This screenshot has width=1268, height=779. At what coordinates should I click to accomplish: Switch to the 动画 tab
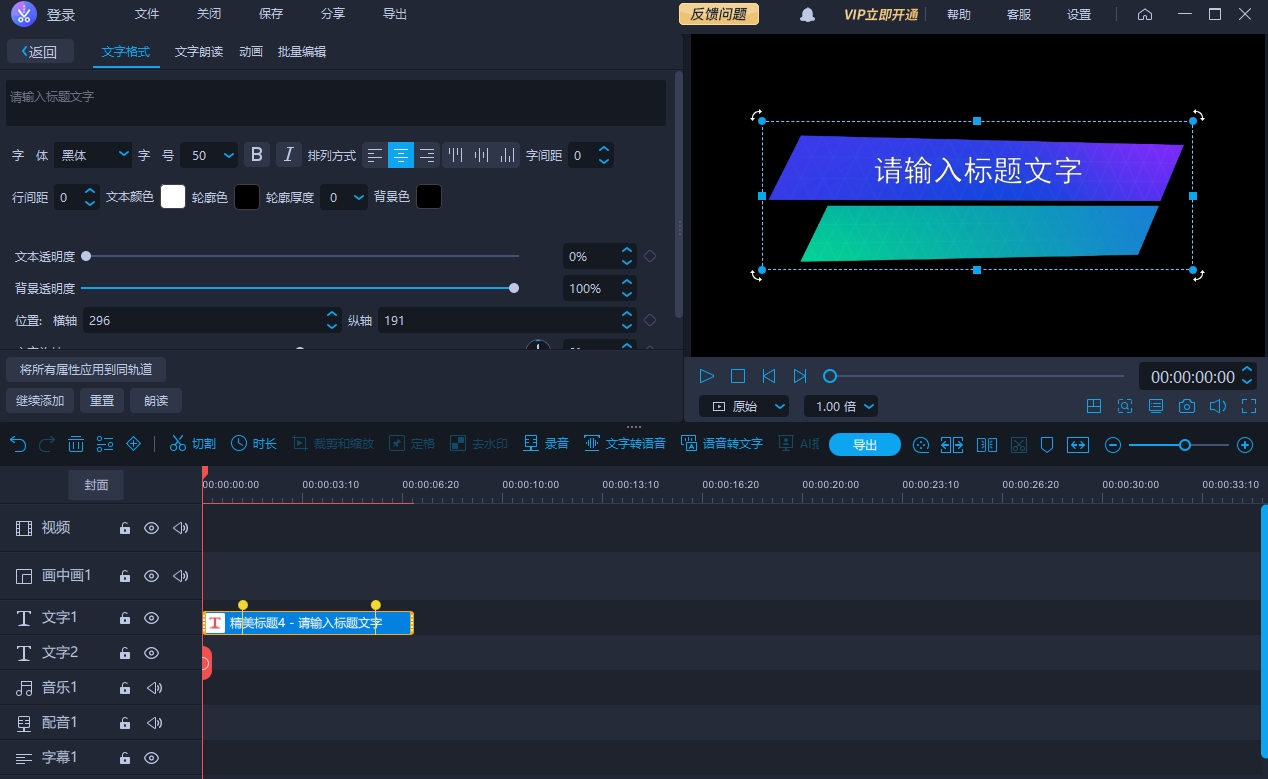pos(251,52)
